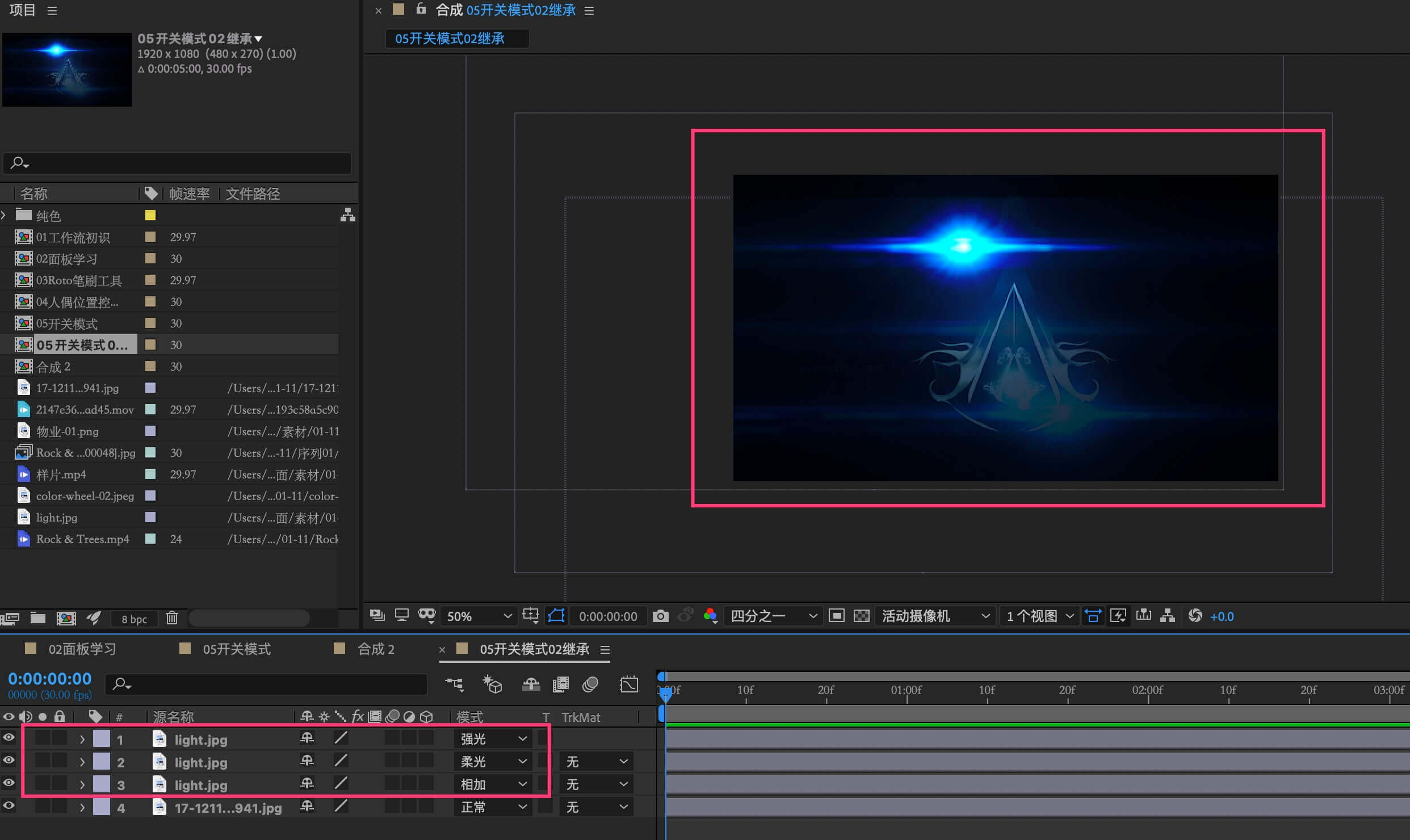Hide layer 1 light.jpg with eye icon
Viewport: 1410px width, 840px height.
tap(9, 738)
